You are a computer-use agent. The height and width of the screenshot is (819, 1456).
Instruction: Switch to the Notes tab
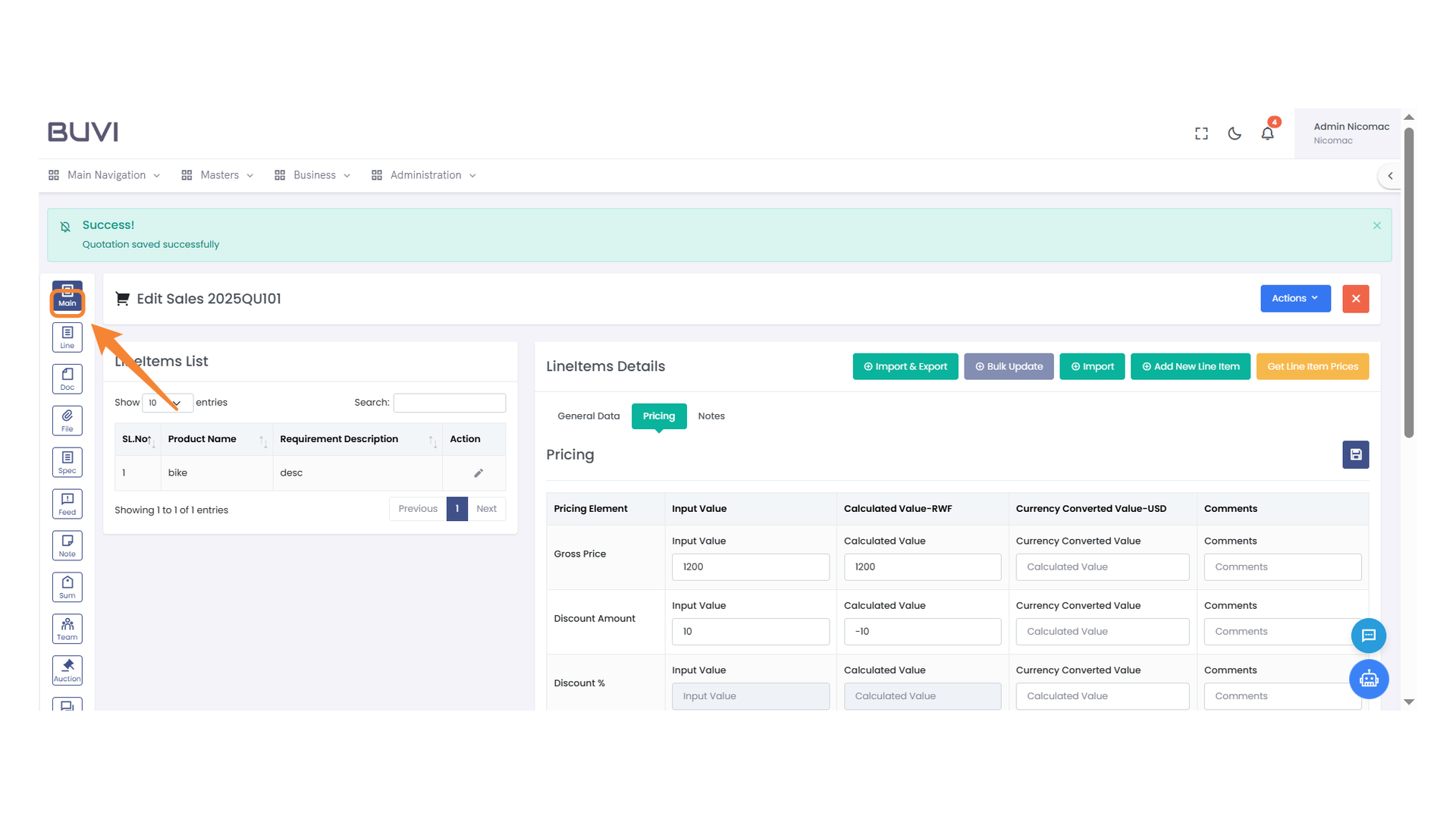(x=711, y=416)
